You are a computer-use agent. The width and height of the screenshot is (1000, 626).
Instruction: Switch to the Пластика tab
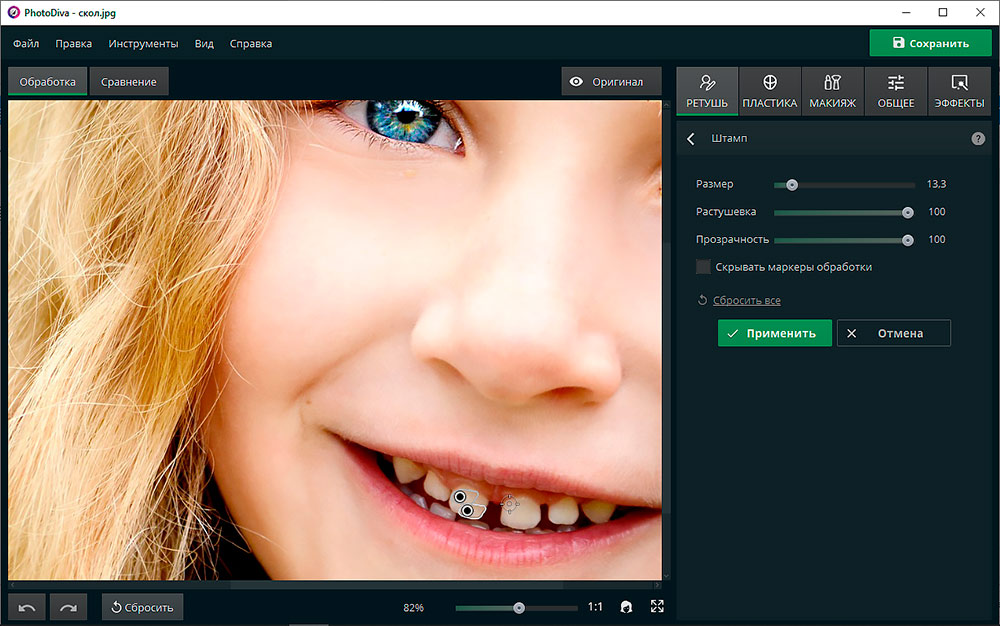770,91
